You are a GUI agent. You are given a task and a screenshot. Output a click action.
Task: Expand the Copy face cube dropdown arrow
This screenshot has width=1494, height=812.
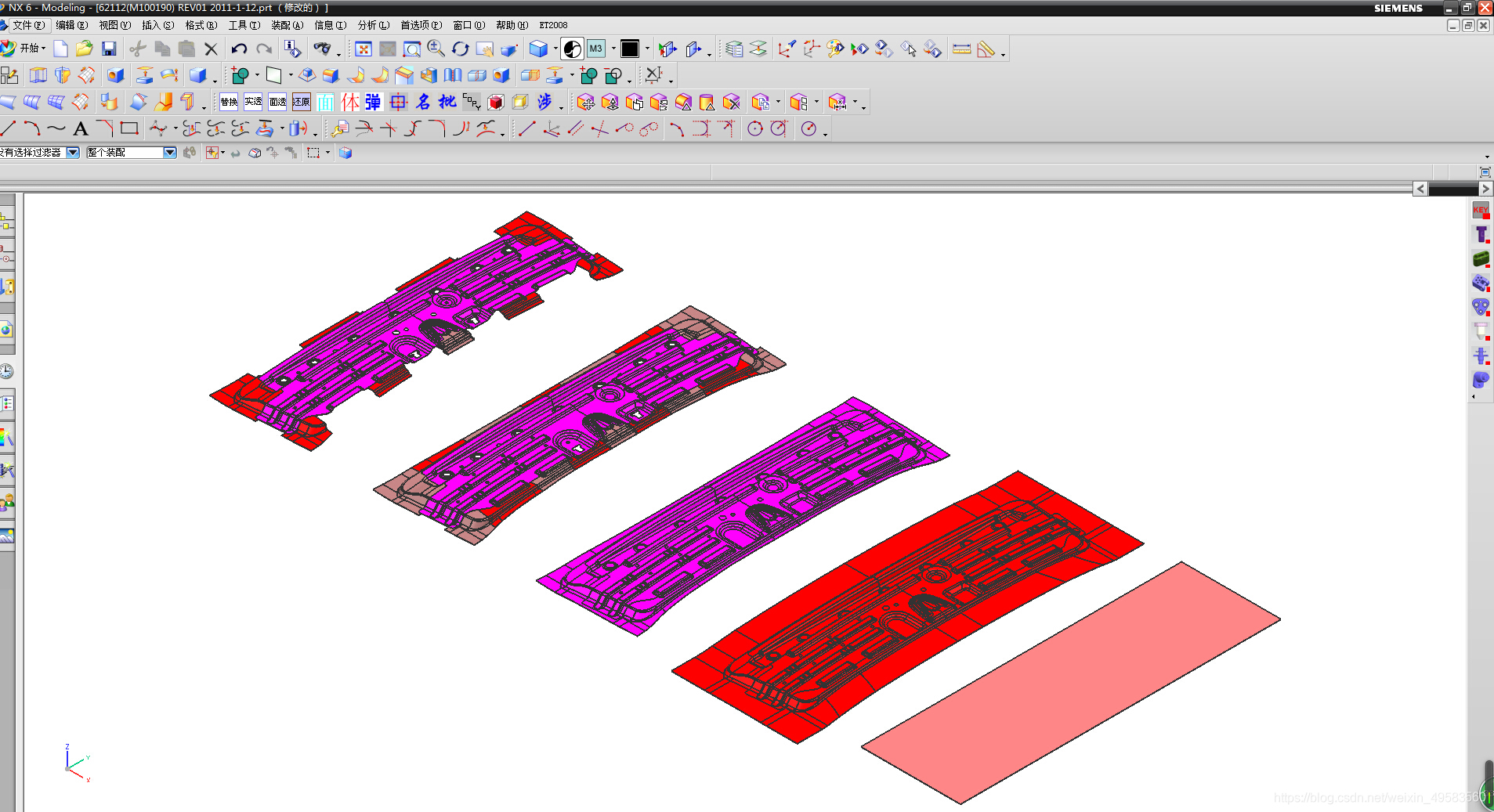[x=778, y=102]
